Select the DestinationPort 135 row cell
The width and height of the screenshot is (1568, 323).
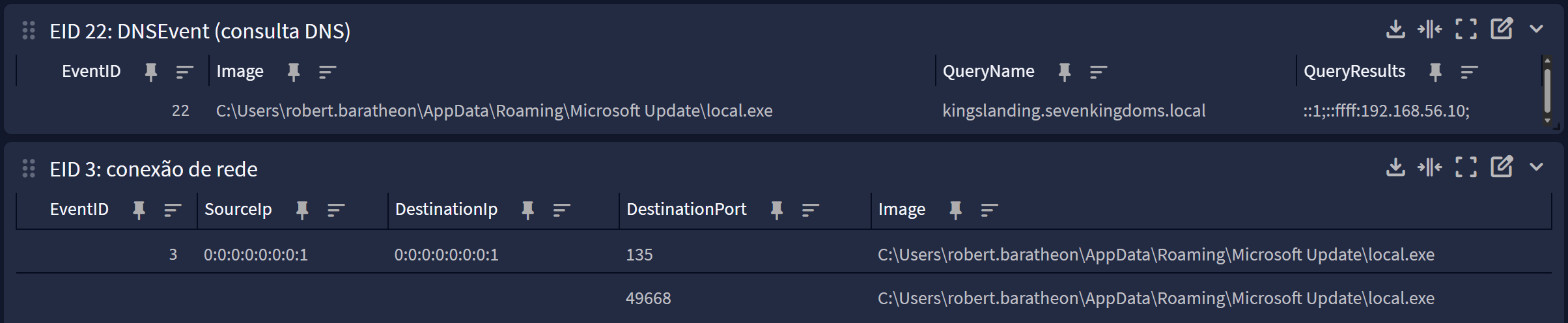[x=639, y=255]
